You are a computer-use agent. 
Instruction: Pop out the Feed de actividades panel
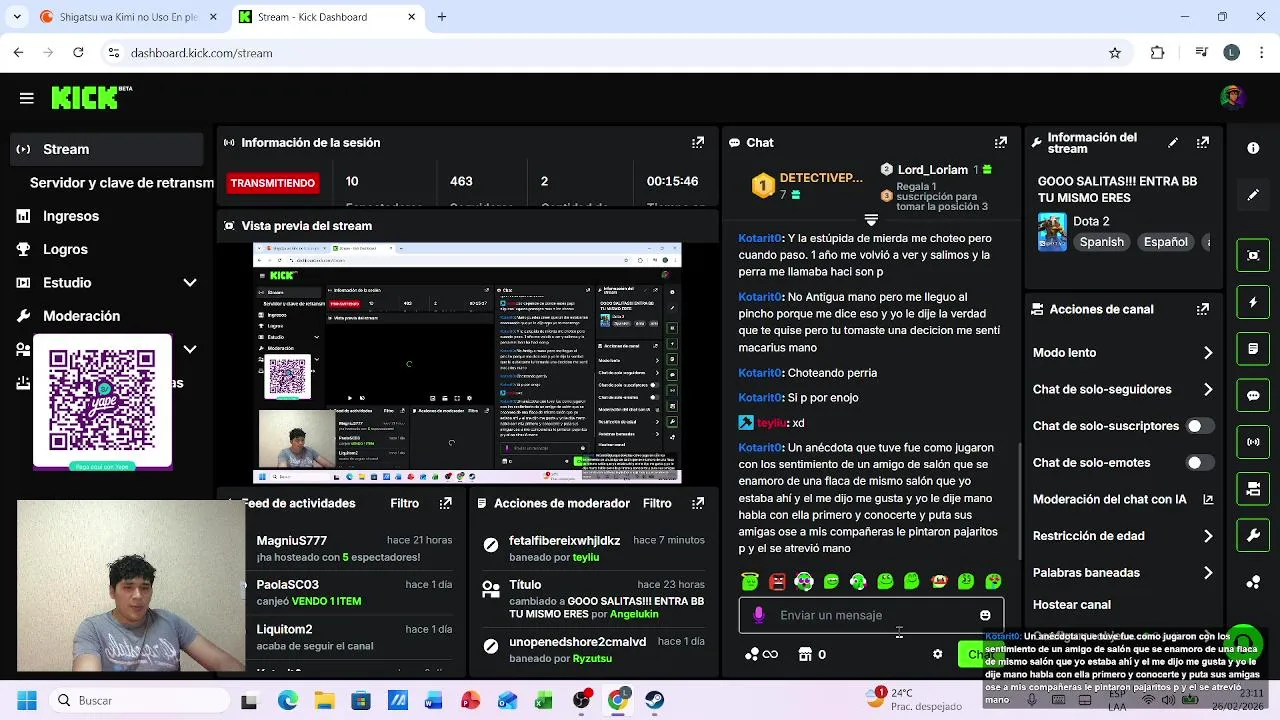click(x=446, y=503)
